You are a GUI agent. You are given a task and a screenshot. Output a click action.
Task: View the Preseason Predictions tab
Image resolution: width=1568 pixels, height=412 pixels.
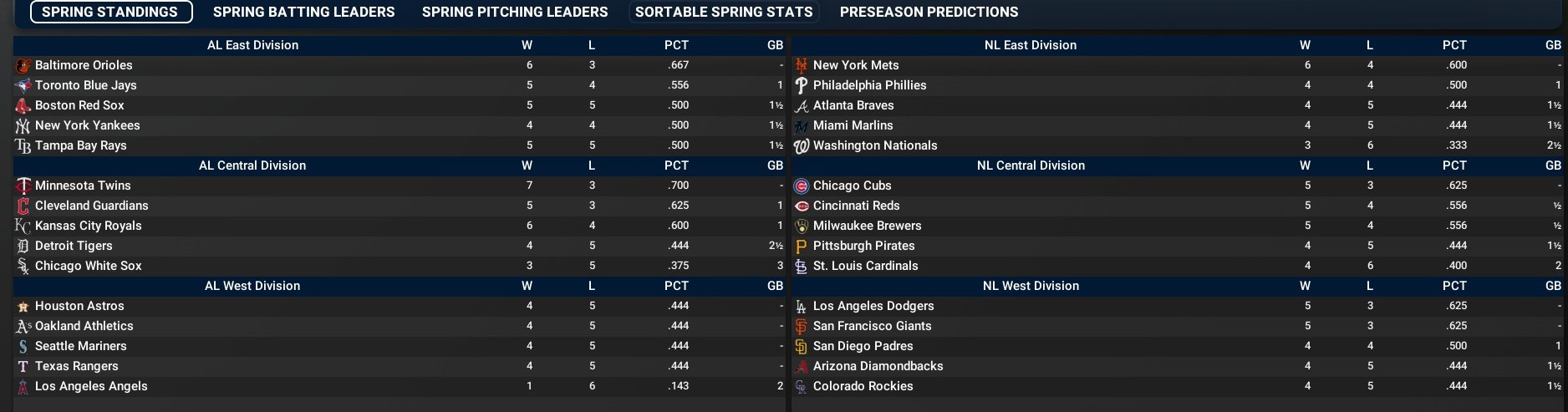(929, 12)
